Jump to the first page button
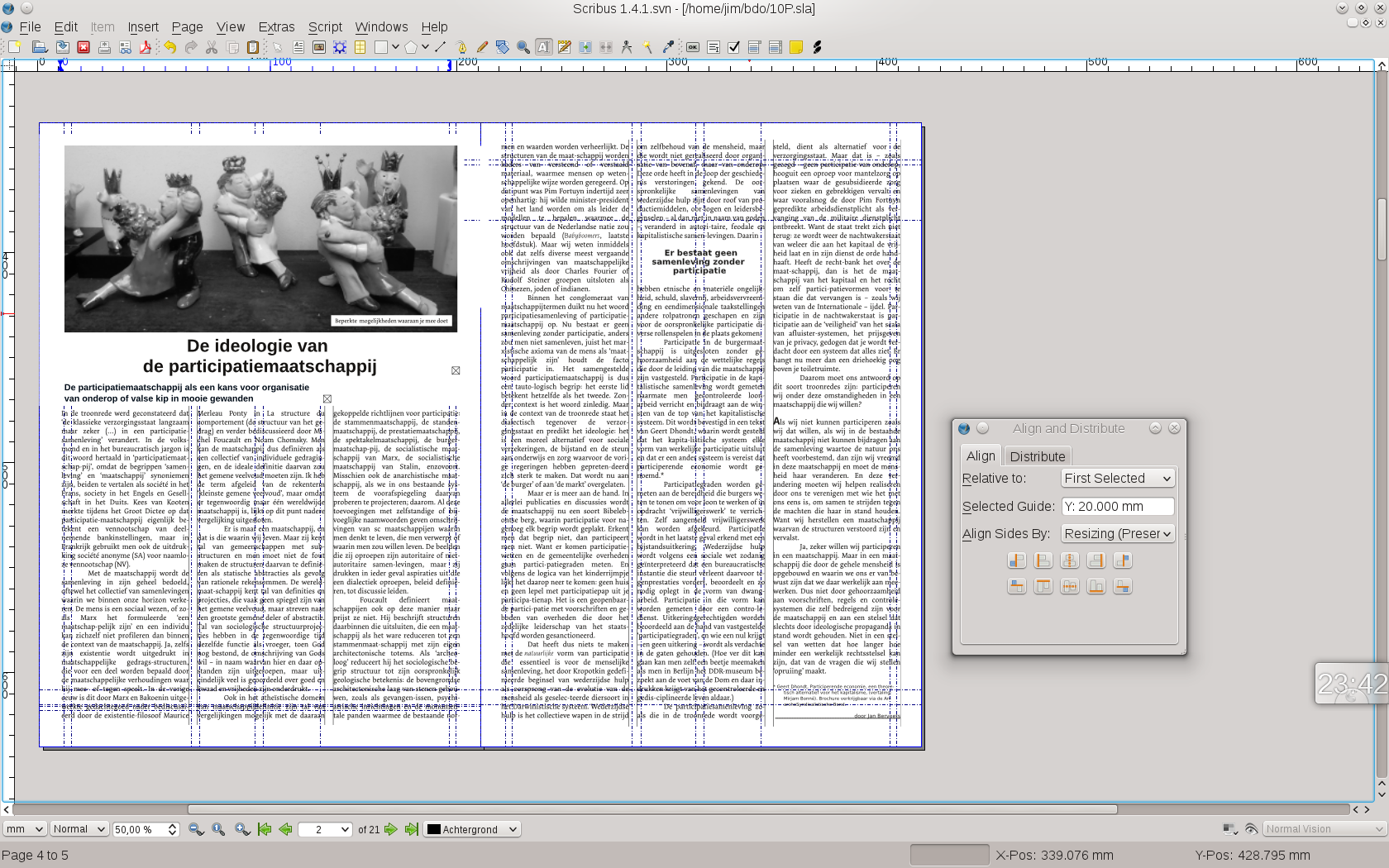The height and width of the screenshot is (868, 1389). [x=265, y=829]
